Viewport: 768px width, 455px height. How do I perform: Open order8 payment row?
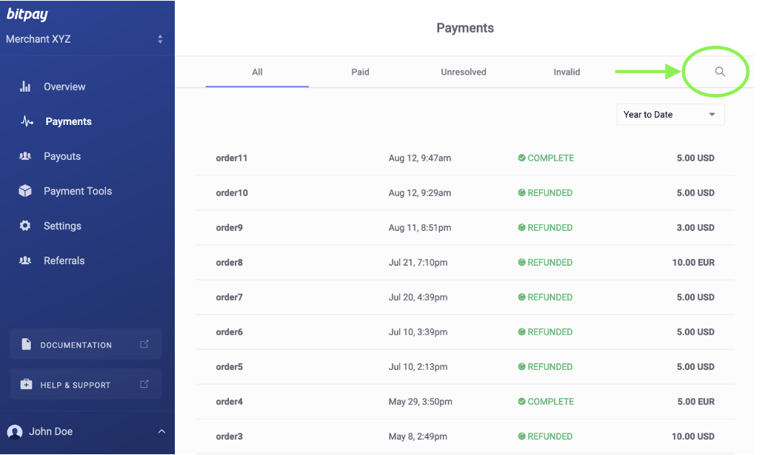[465, 263]
